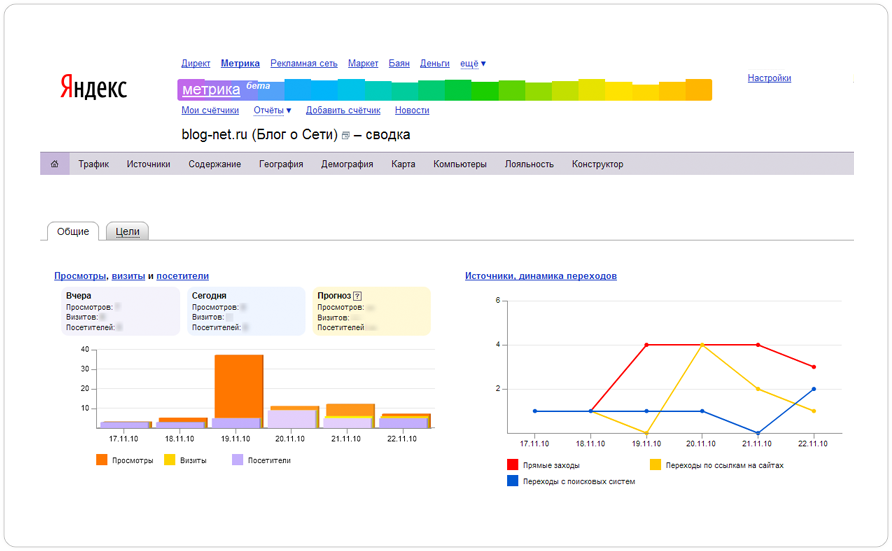Click the yellow Визиты legend swatch

(x=170, y=460)
